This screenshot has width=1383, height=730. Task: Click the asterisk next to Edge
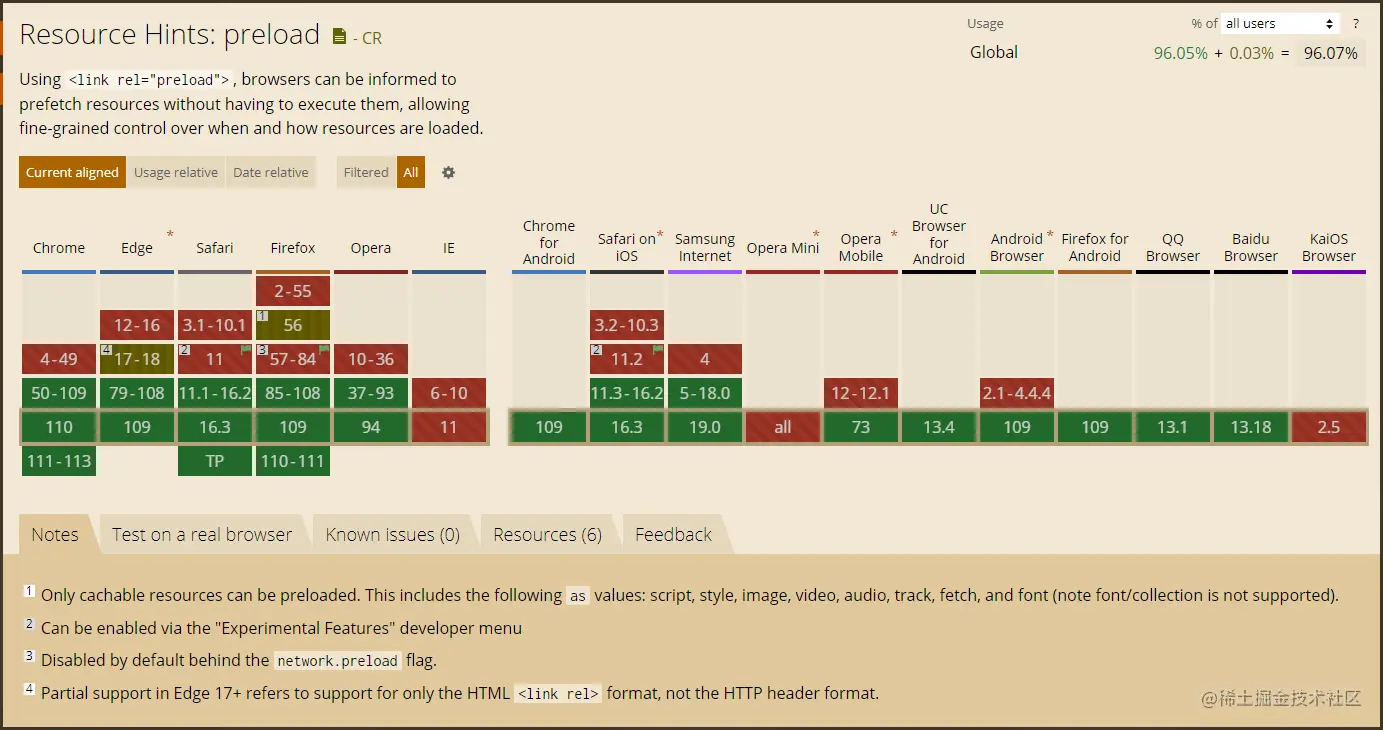170,235
